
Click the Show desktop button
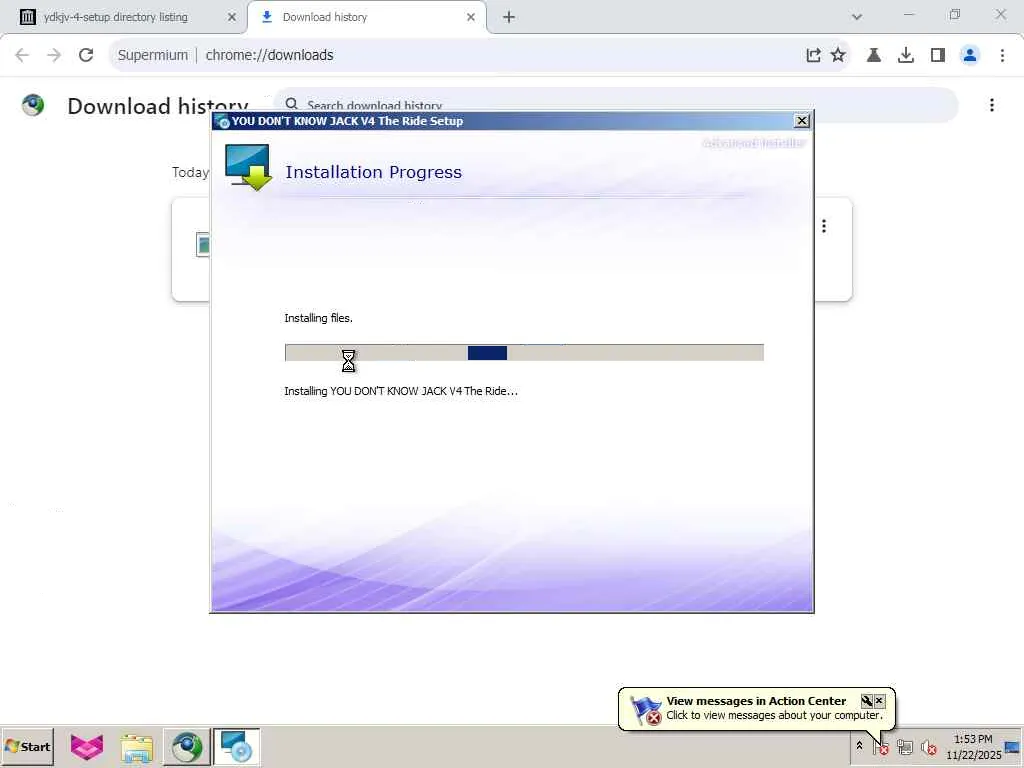pos(1014,746)
